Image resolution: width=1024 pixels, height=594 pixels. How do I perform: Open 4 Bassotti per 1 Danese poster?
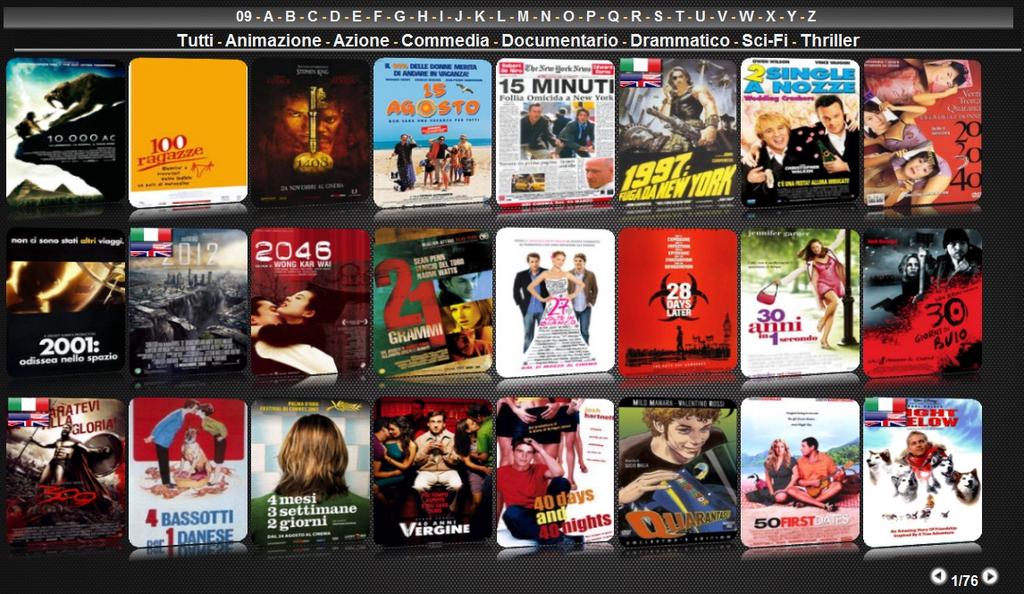(188, 472)
